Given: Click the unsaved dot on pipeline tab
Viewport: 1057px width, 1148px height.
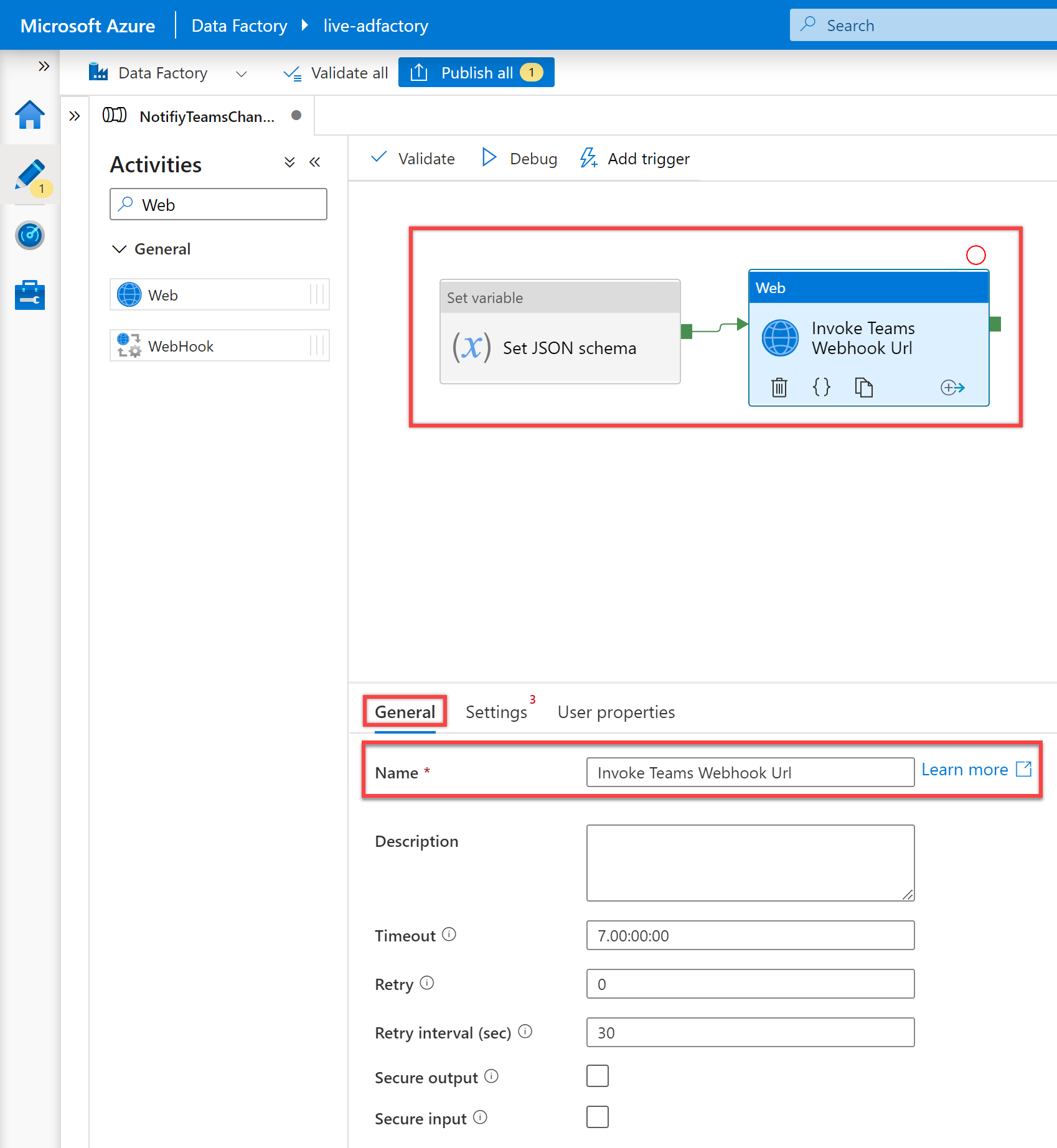Looking at the screenshot, I should point(296,115).
